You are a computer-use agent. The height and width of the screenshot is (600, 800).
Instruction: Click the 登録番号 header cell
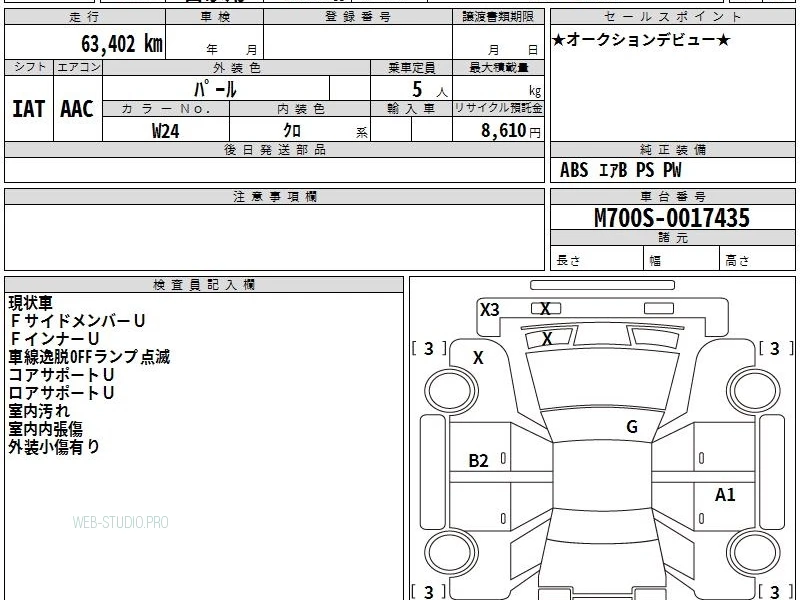(x=358, y=17)
